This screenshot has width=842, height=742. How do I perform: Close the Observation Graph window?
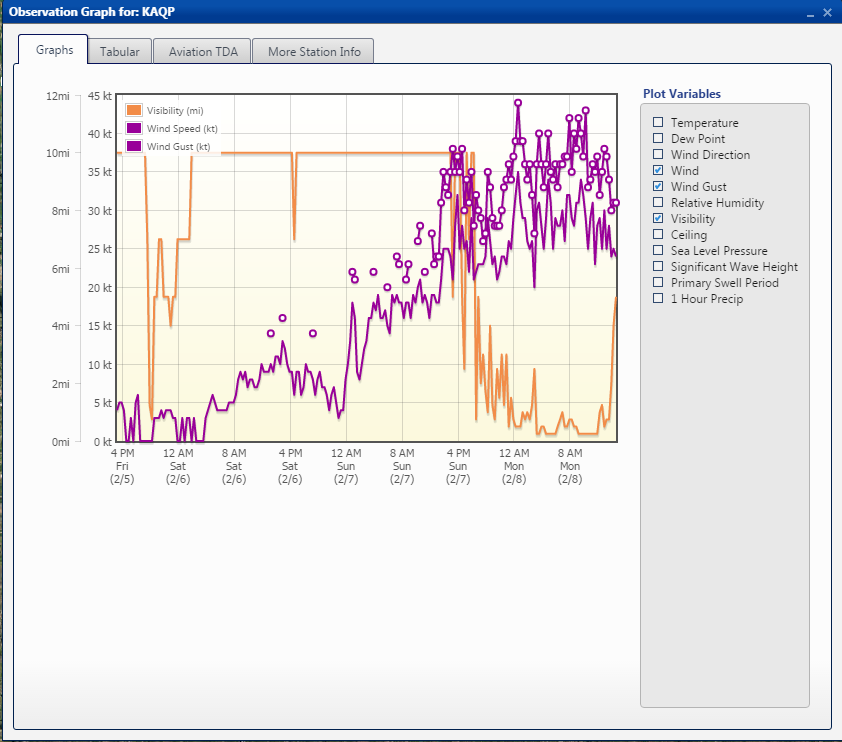tap(827, 12)
